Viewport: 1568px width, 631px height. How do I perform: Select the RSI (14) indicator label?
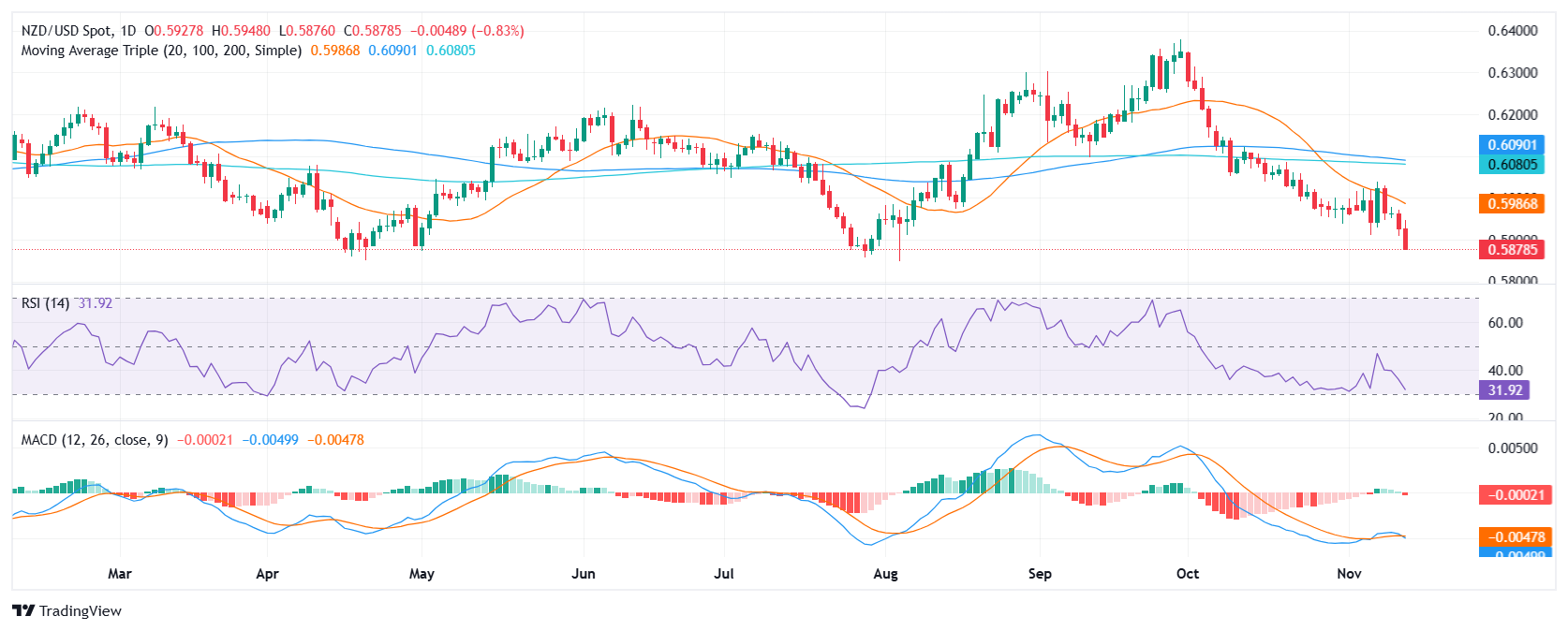45,303
